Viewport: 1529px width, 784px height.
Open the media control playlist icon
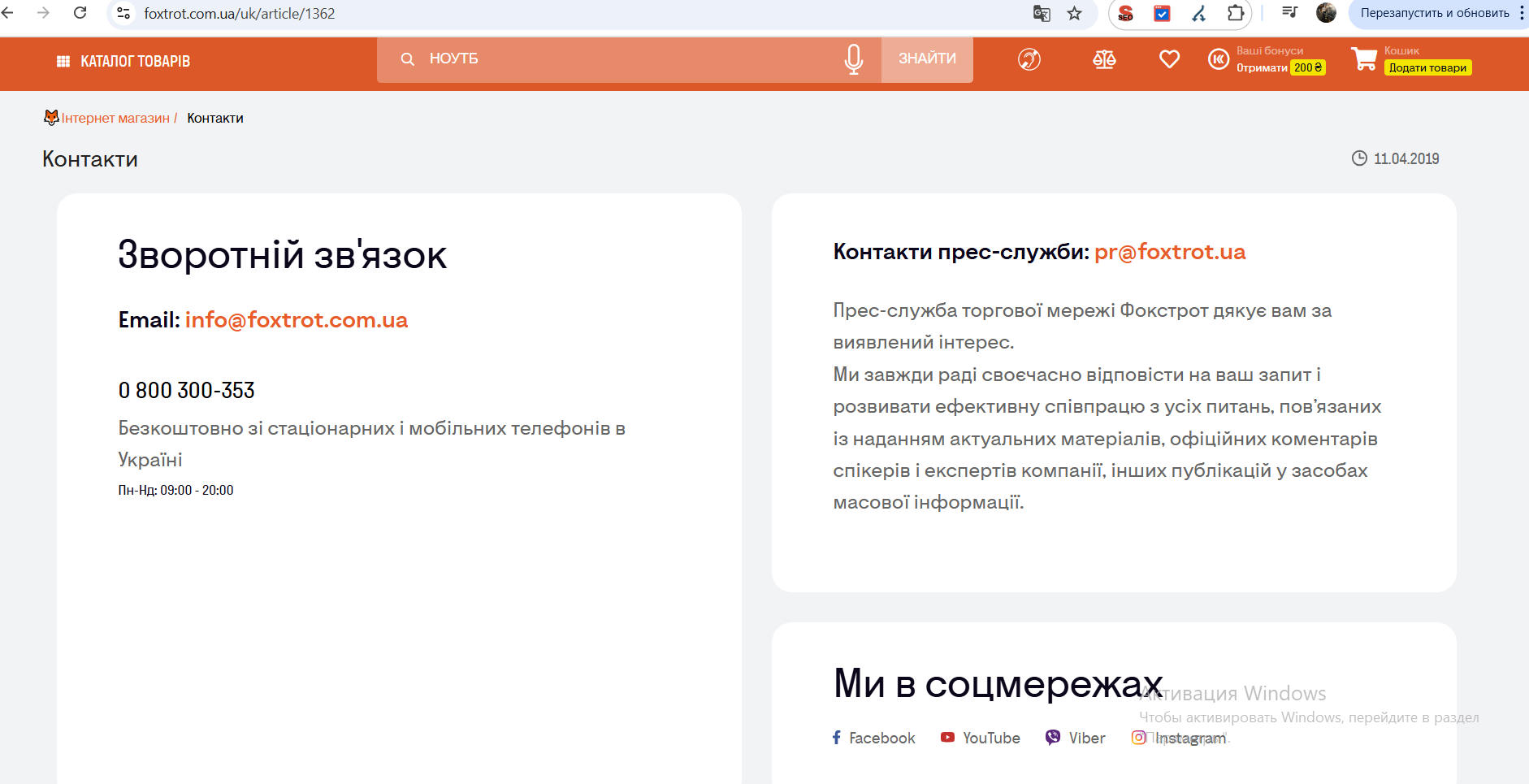(x=1289, y=12)
